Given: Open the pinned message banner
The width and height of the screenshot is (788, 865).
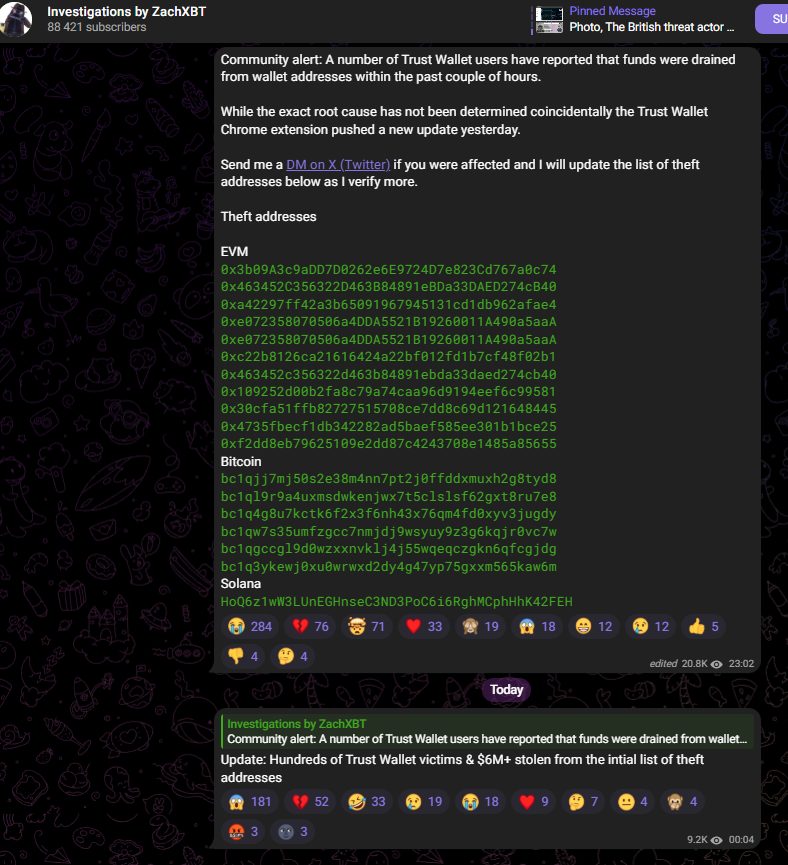Looking at the screenshot, I should 633,19.
